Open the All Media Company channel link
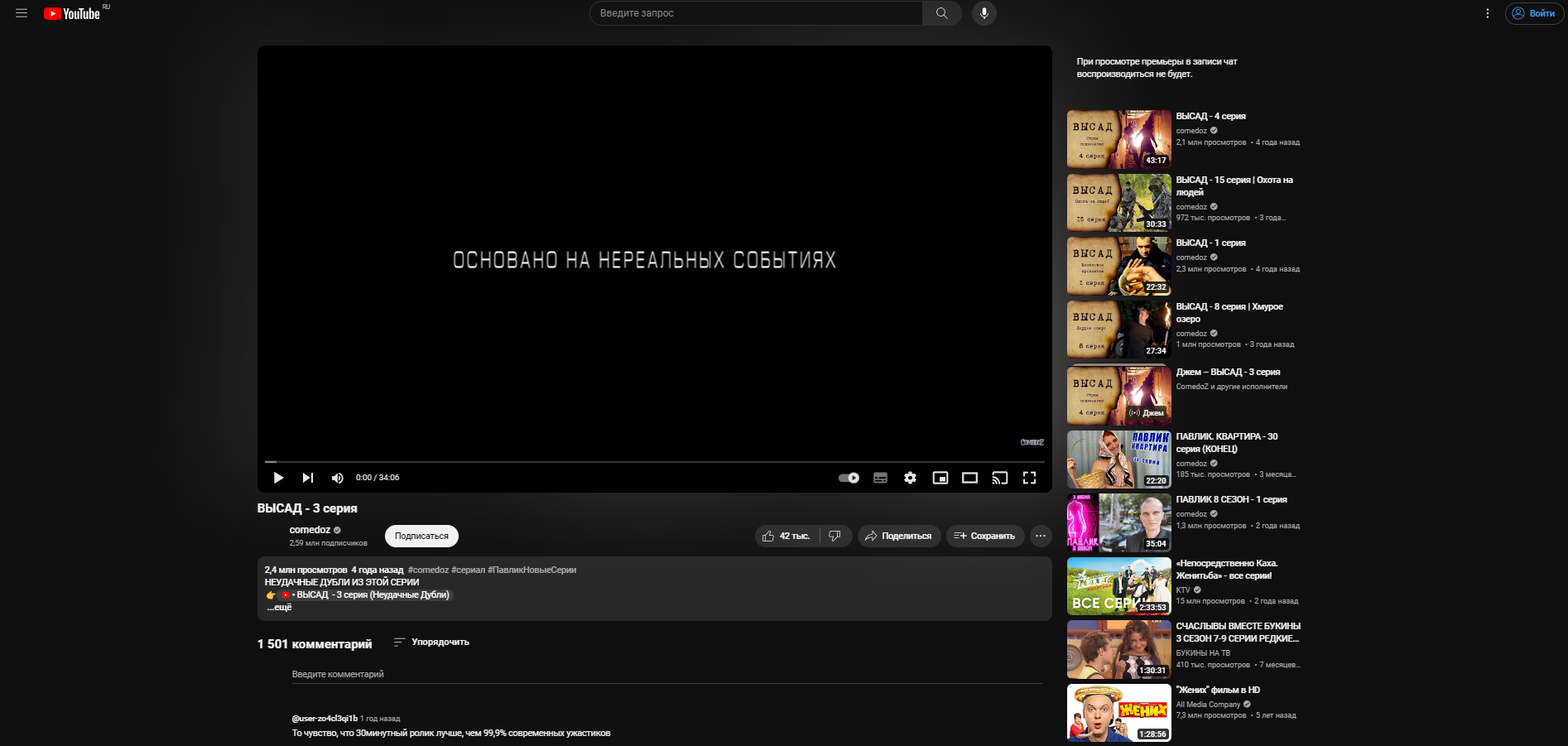 point(1208,705)
